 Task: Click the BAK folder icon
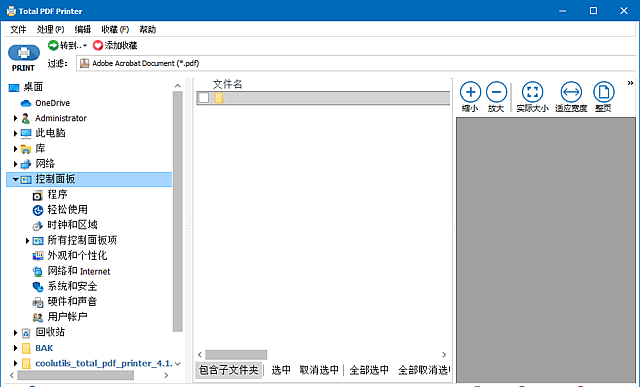point(26,348)
